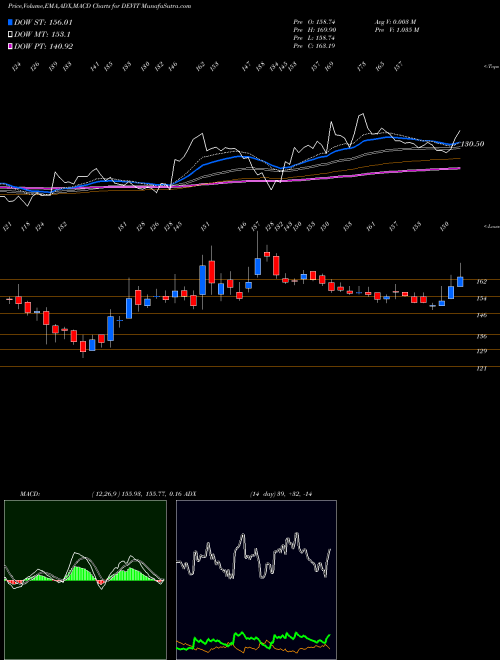This screenshot has height=660, width=500.
Task: Open the green MACD histogram panel
Action: pos(85,580)
